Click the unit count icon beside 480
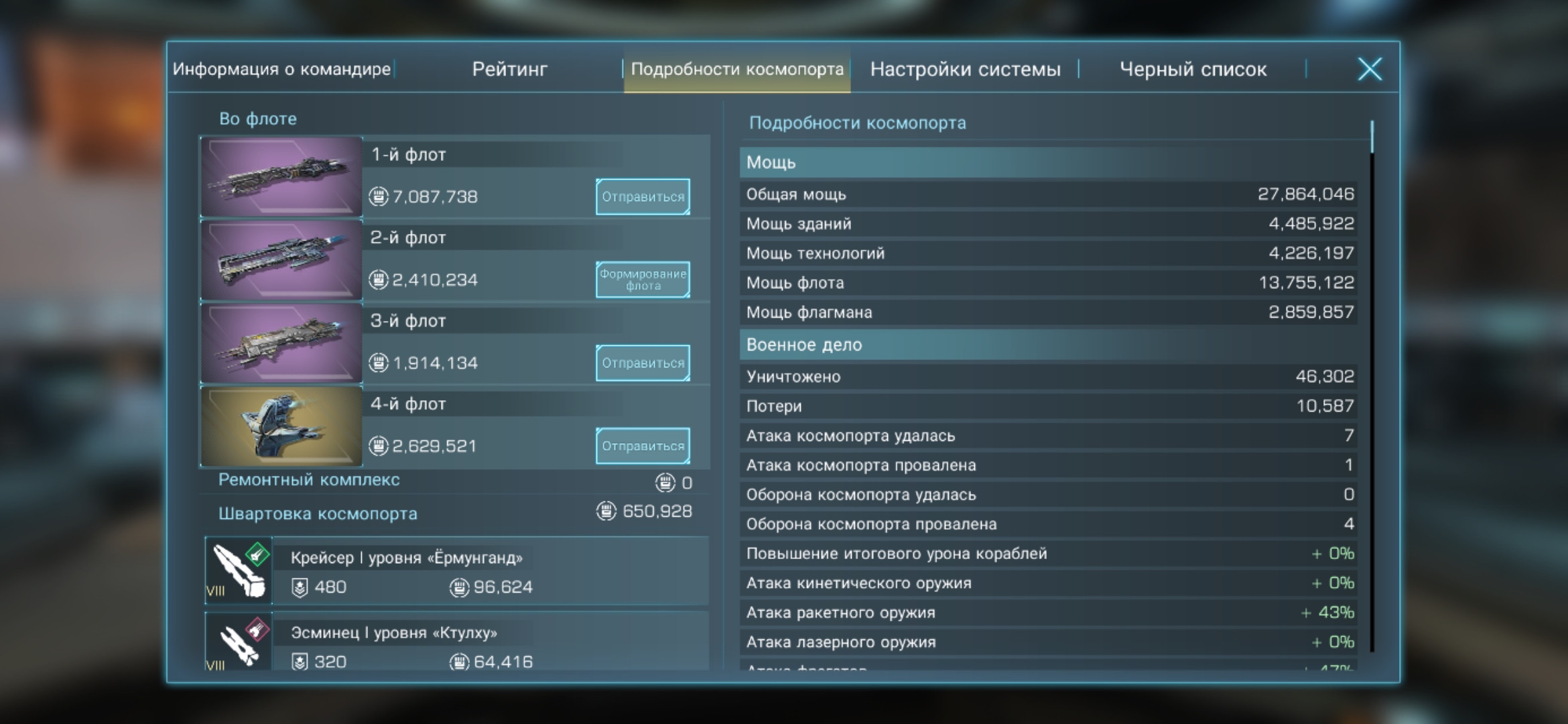Viewport: 1568px width, 724px height. [300, 588]
